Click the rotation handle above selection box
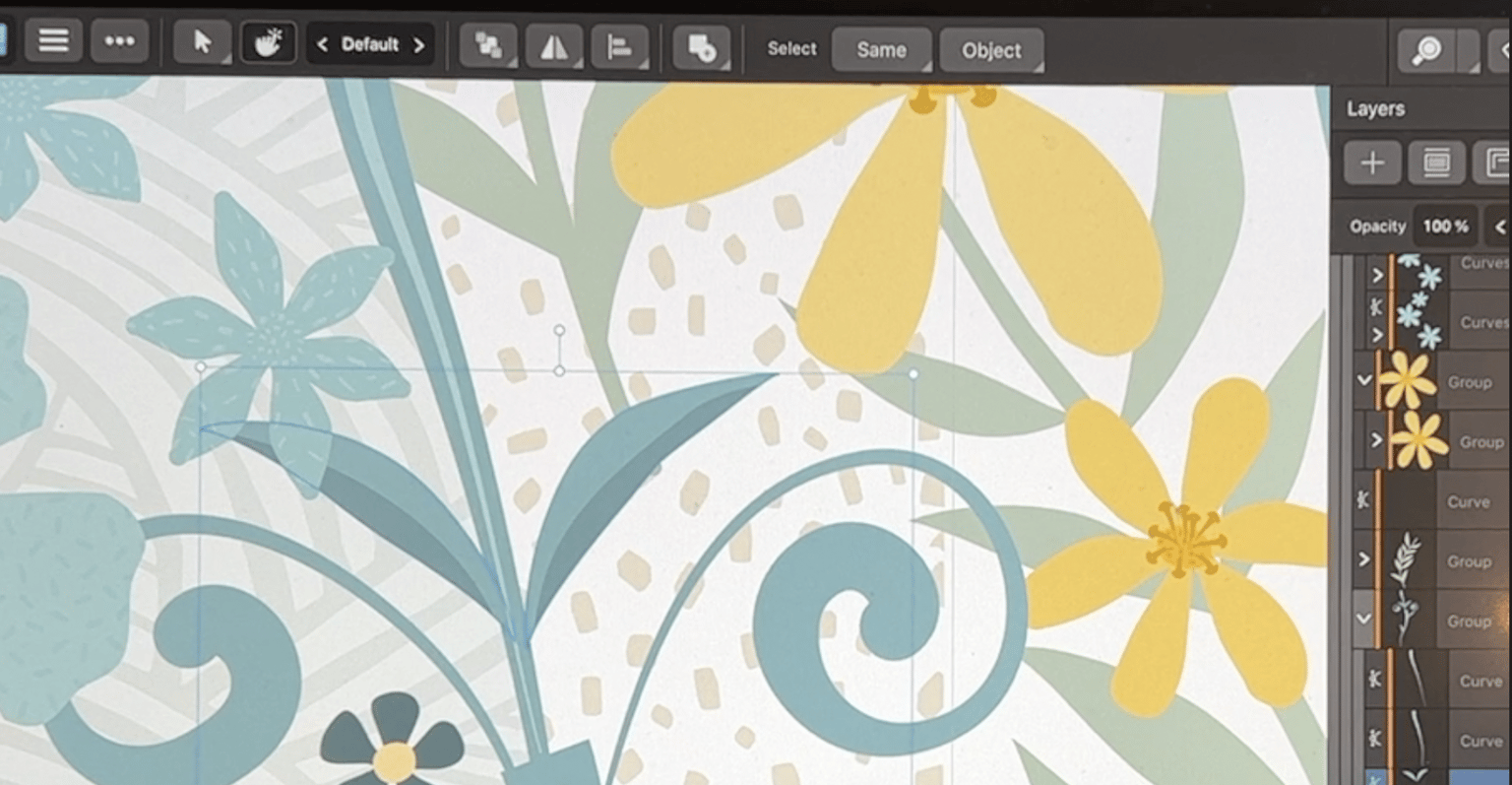 tap(559, 330)
